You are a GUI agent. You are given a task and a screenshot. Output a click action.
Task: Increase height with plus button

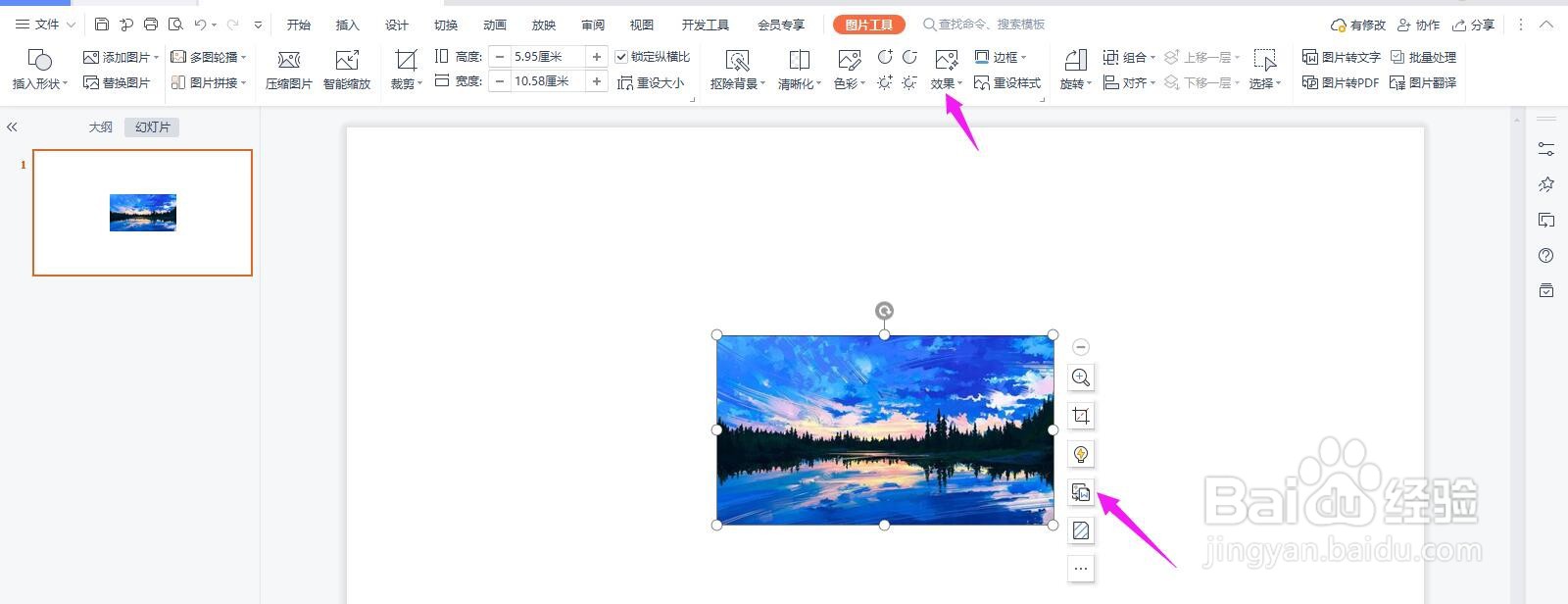[597, 57]
